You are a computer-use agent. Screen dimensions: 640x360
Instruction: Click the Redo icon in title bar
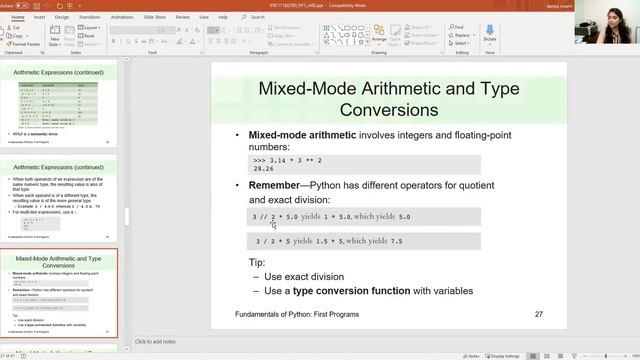coord(60,6)
